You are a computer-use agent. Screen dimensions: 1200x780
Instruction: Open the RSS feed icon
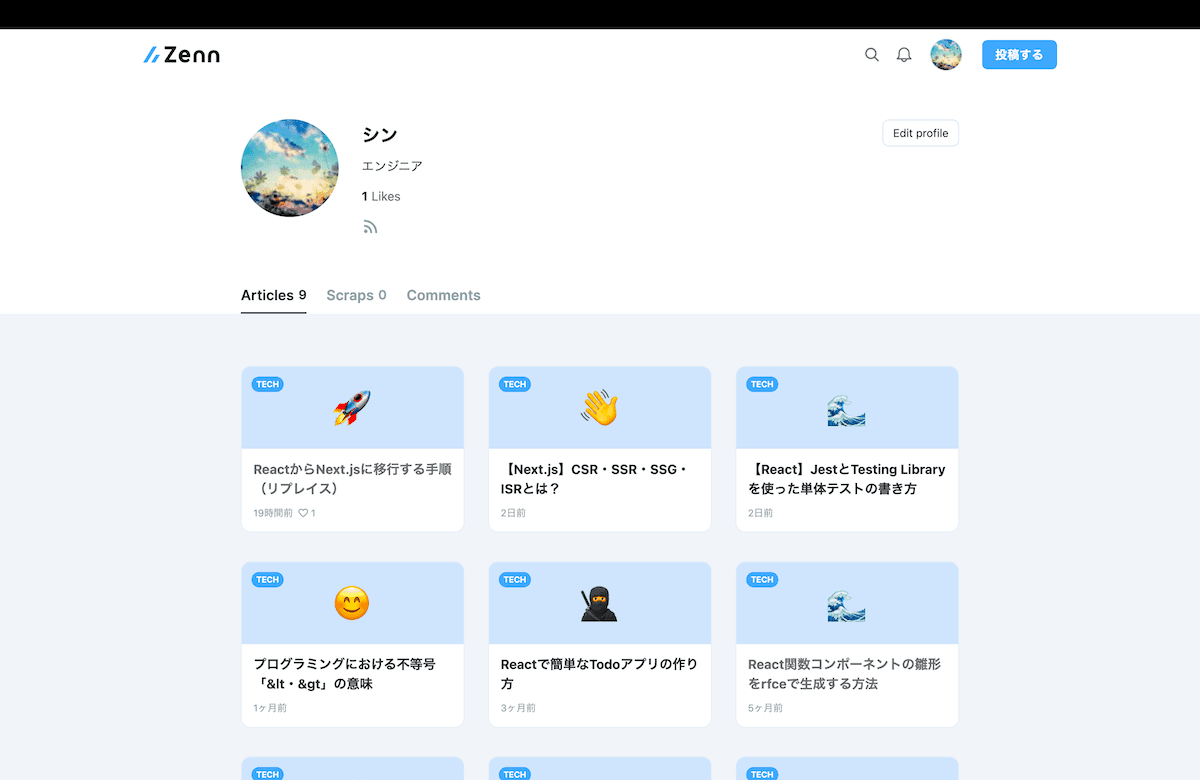[x=370, y=227]
